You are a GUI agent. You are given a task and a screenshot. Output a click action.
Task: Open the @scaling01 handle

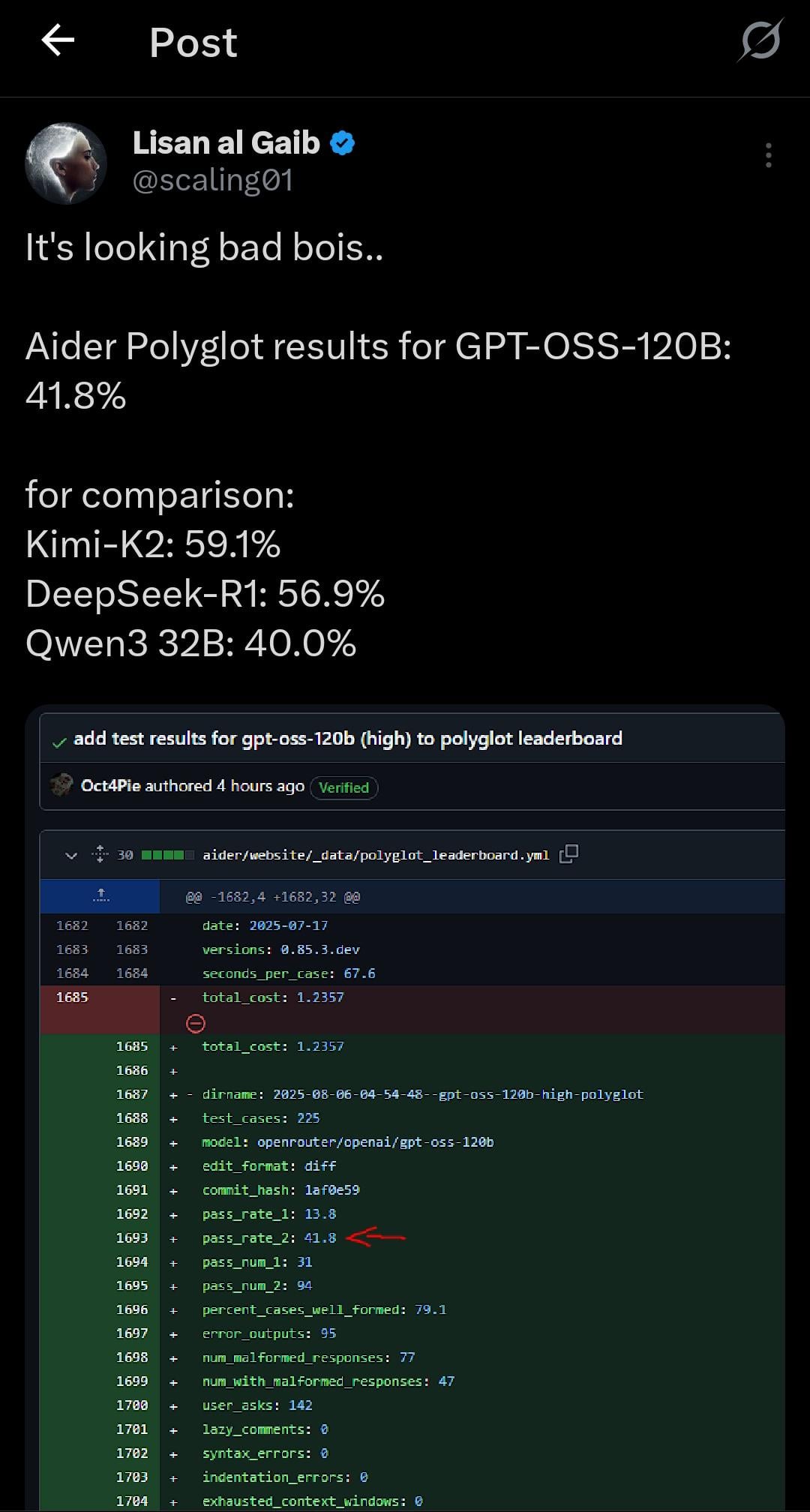(212, 181)
